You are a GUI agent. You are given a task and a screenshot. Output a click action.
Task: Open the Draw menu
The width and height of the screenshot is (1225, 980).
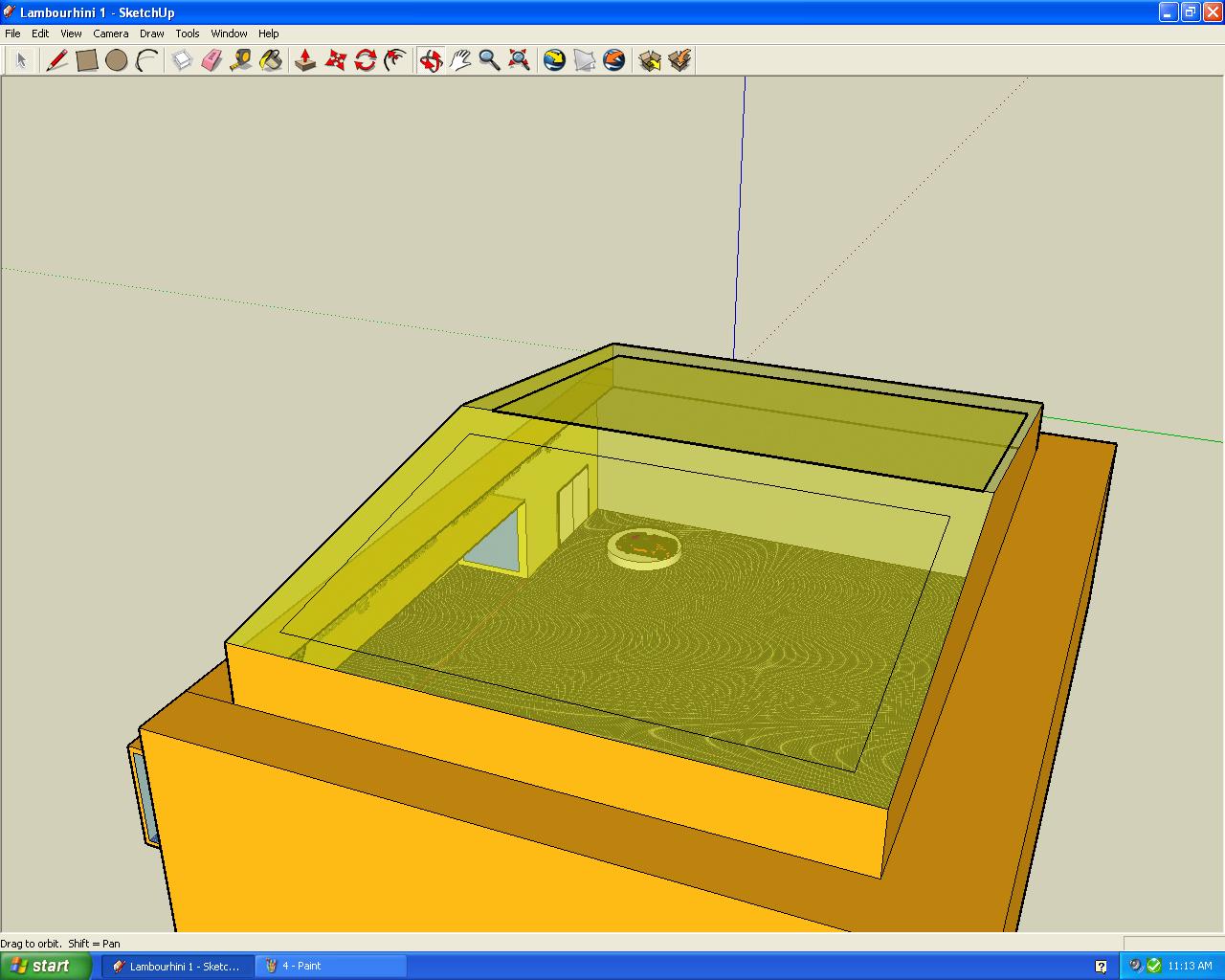[x=152, y=33]
